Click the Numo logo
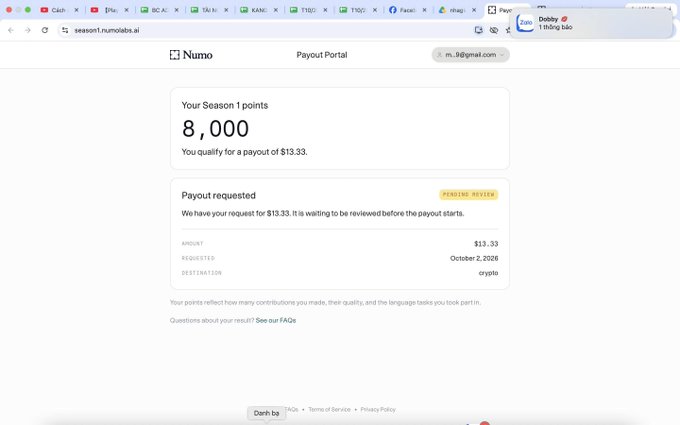This screenshot has height=425, width=680. coord(191,55)
